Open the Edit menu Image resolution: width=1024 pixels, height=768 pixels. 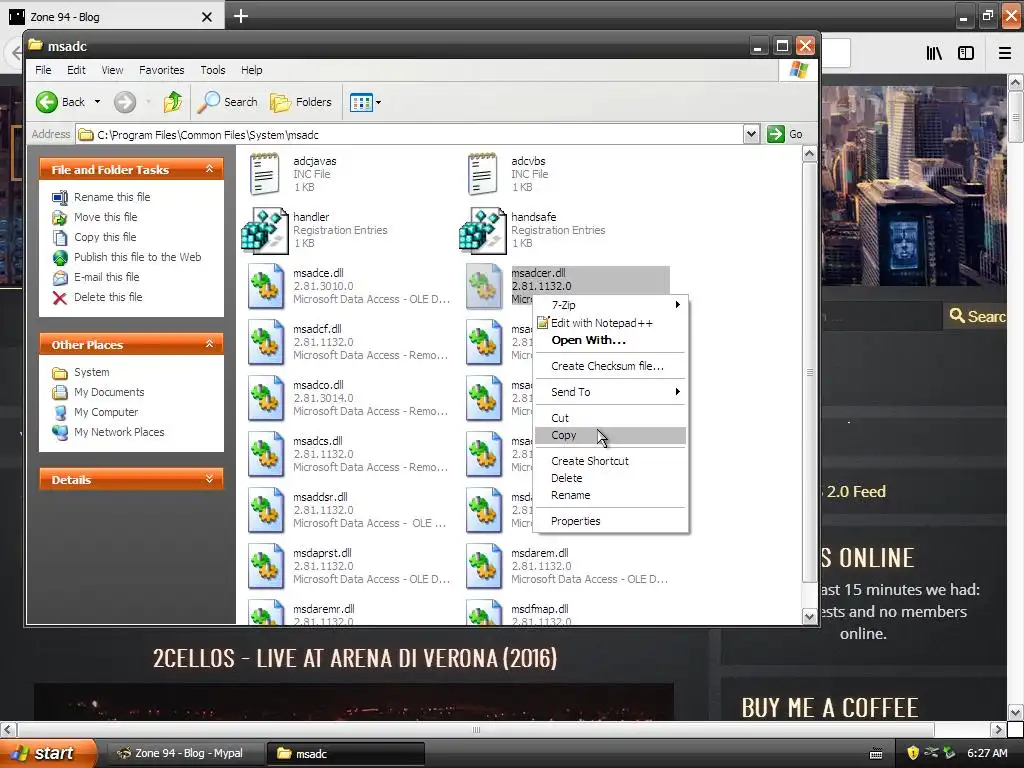tap(76, 70)
